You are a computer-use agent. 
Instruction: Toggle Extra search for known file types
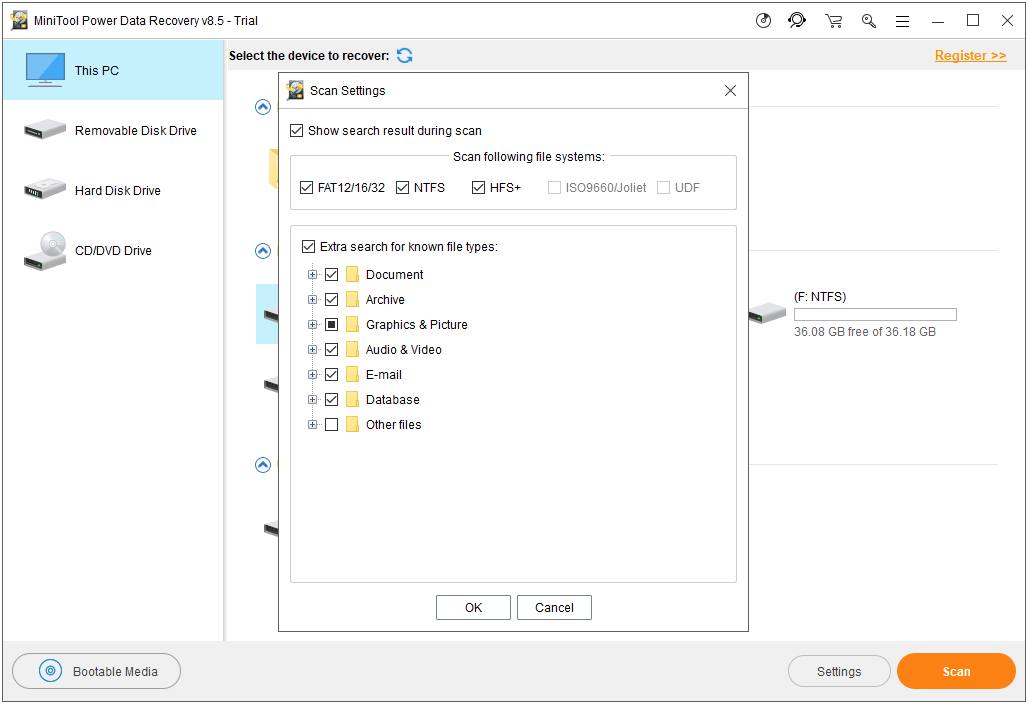click(308, 247)
